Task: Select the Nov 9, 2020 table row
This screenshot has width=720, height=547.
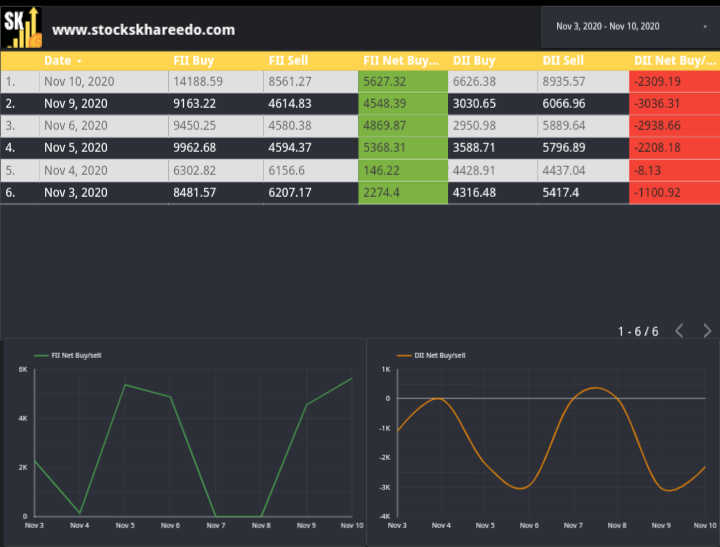Action: coord(360,104)
